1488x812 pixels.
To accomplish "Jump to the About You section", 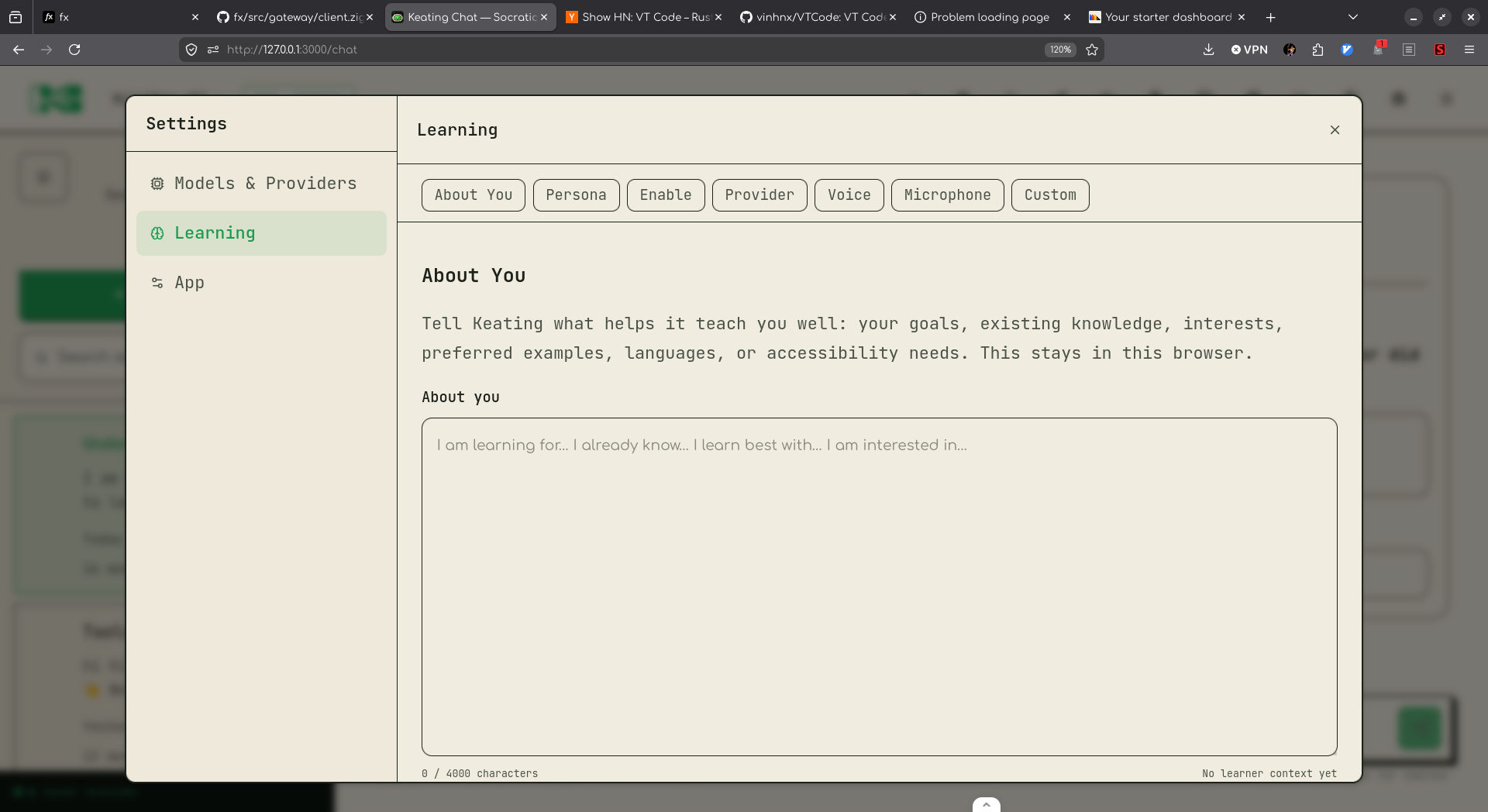I will [474, 195].
